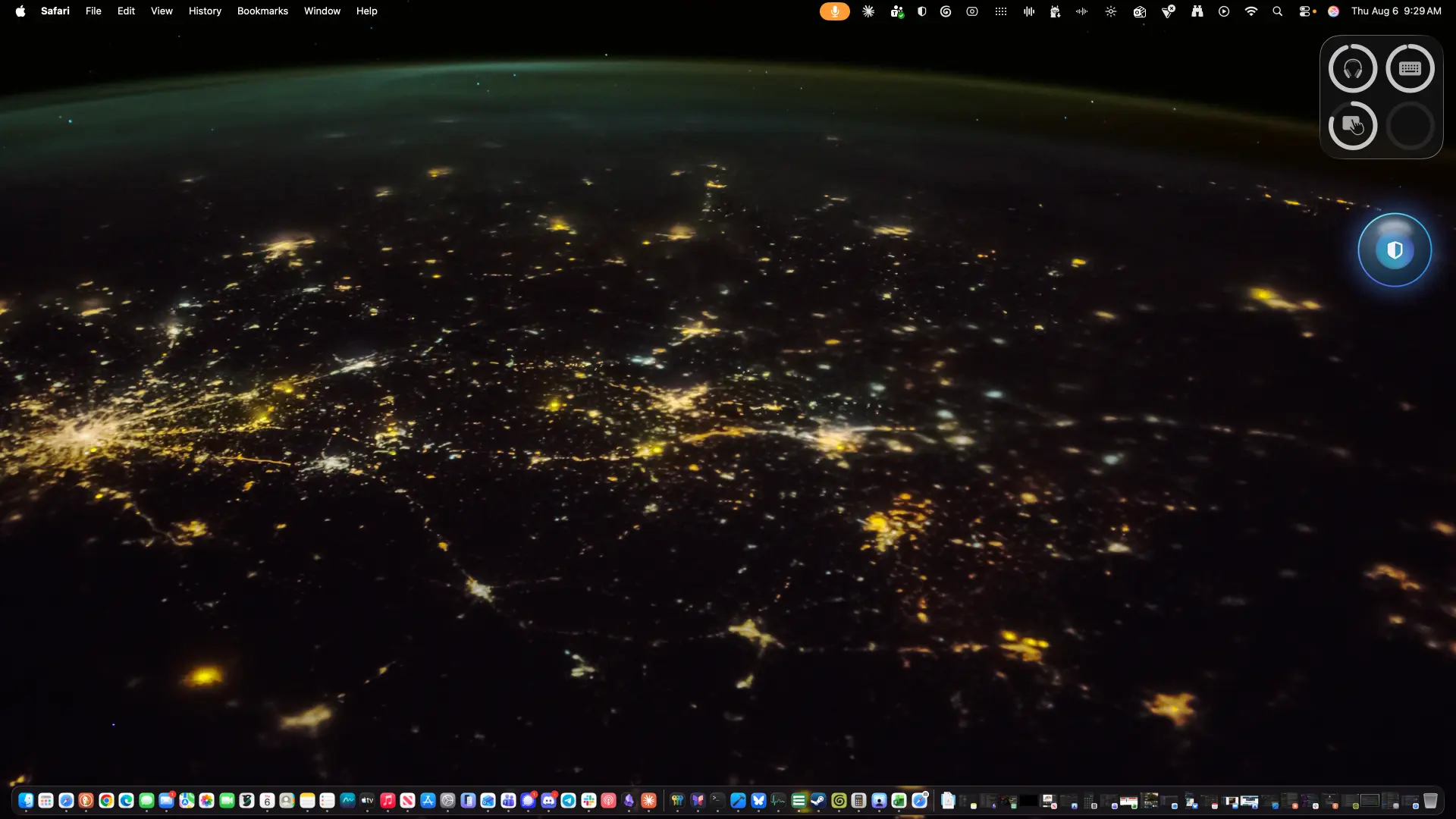Open Launchpad from the Dock
Image resolution: width=1456 pixels, height=819 pixels.
[x=45, y=800]
